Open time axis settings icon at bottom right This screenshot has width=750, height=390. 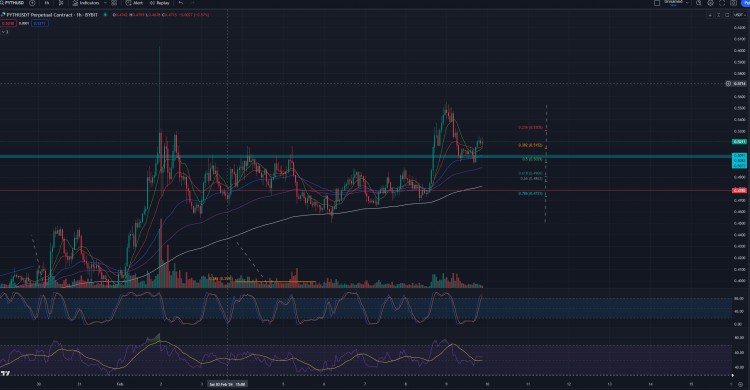click(740, 384)
